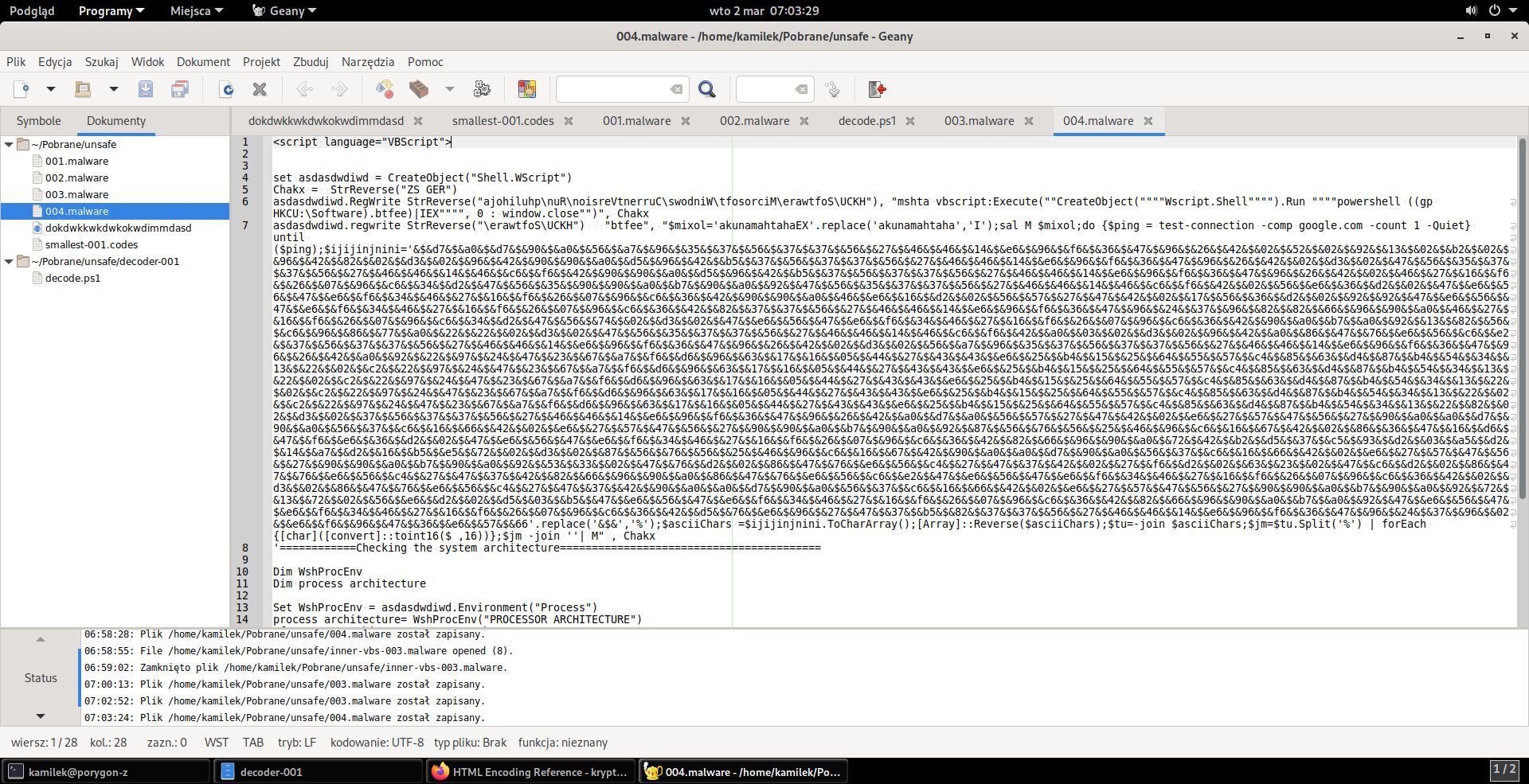Create a new file with the toolbar icon
Image resolution: width=1529 pixels, height=784 pixels.
[x=22, y=89]
